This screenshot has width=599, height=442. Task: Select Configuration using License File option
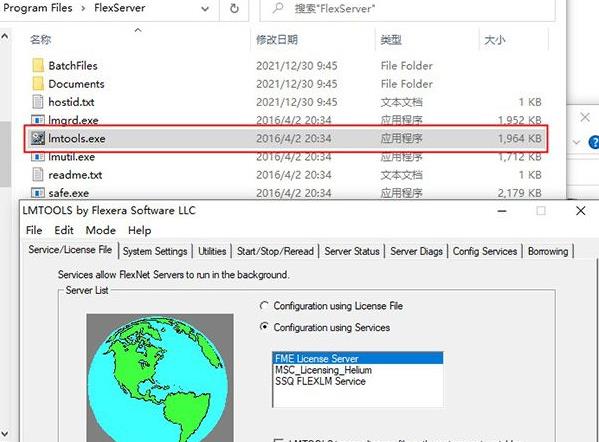pyautogui.click(x=264, y=306)
